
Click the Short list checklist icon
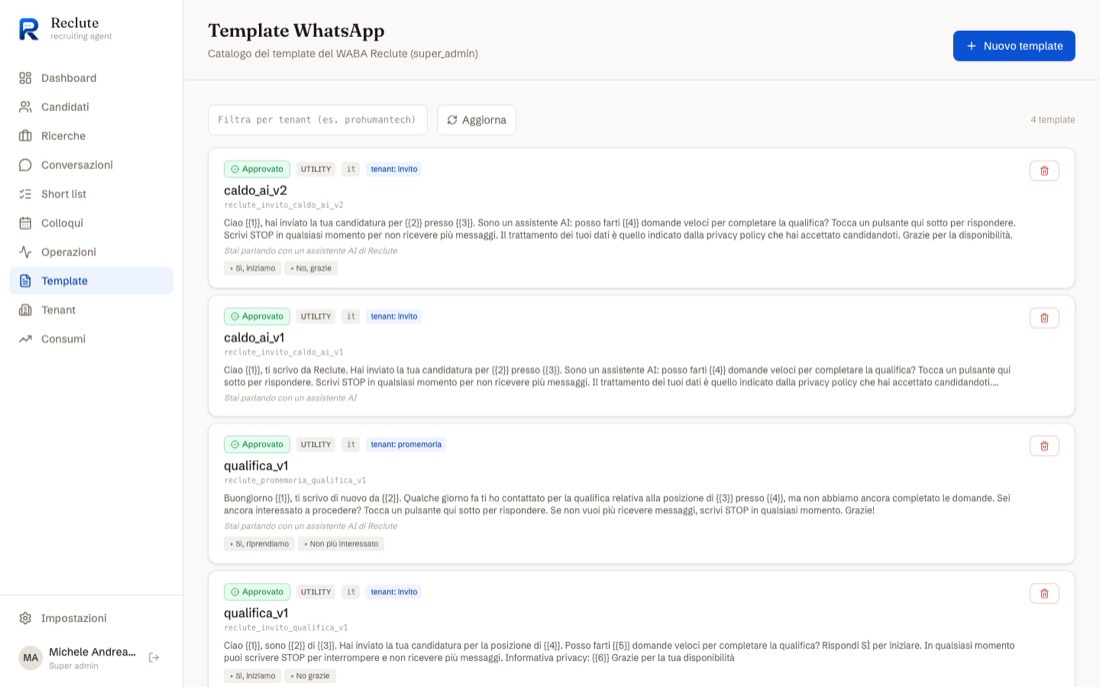click(x=25, y=194)
